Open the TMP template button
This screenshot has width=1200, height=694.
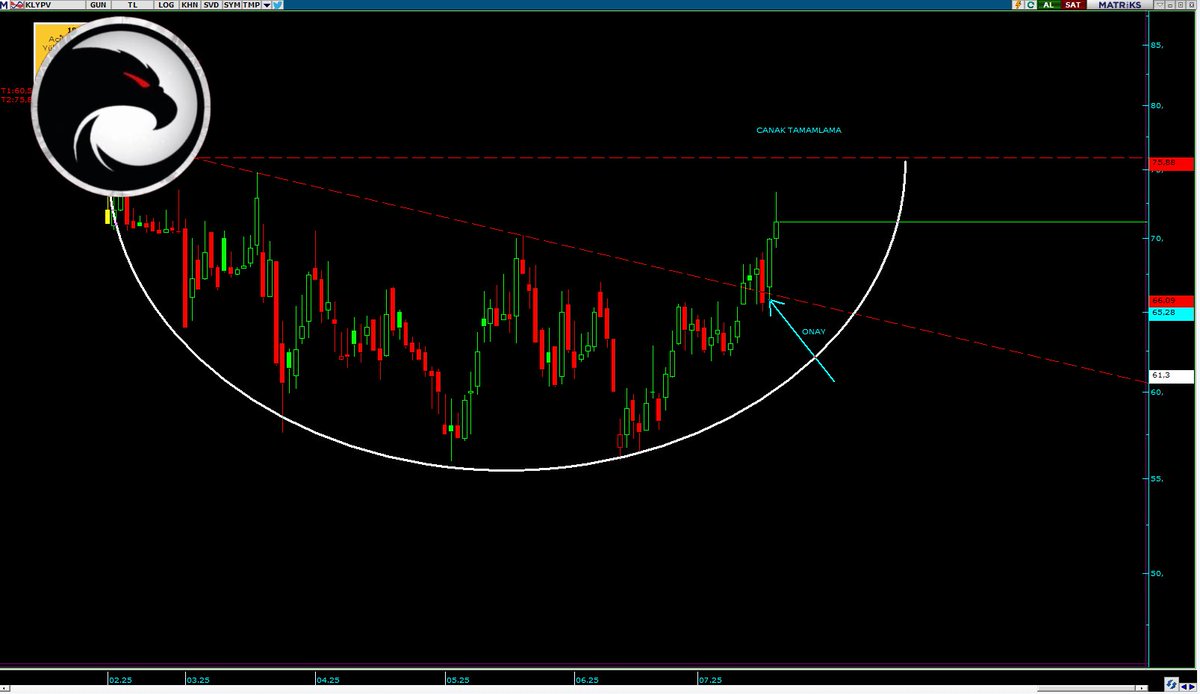pos(251,5)
